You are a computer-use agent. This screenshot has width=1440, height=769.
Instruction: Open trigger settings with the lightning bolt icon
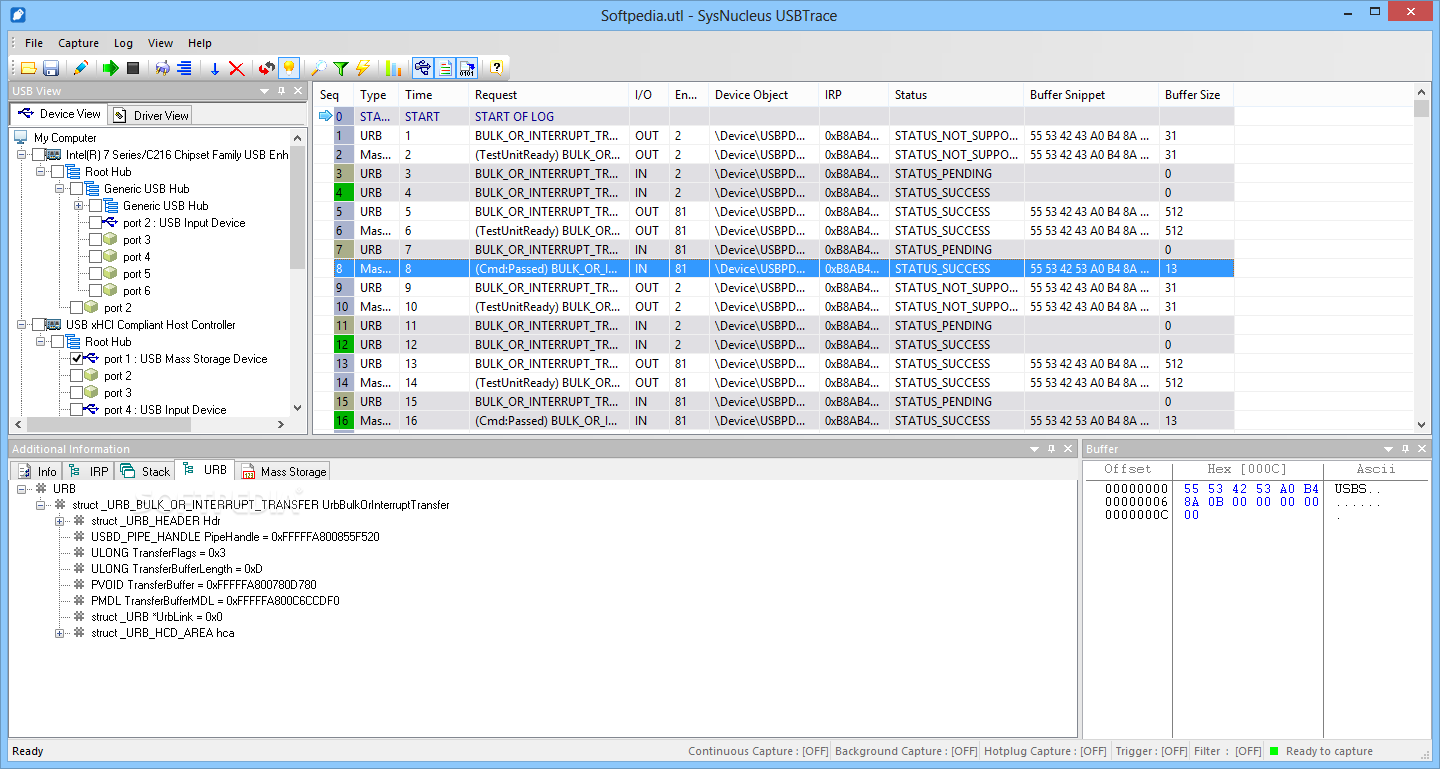(363, 68)
